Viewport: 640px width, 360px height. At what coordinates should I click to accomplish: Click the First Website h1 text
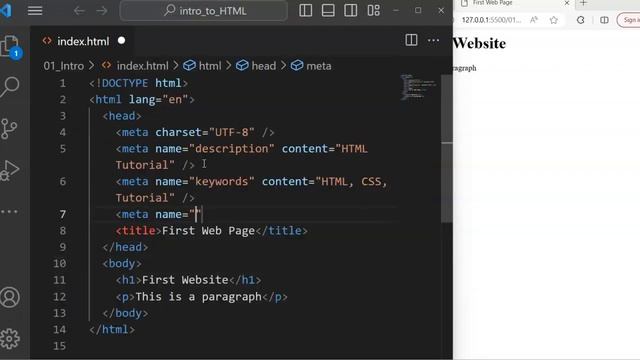click(x=185, y=280)
